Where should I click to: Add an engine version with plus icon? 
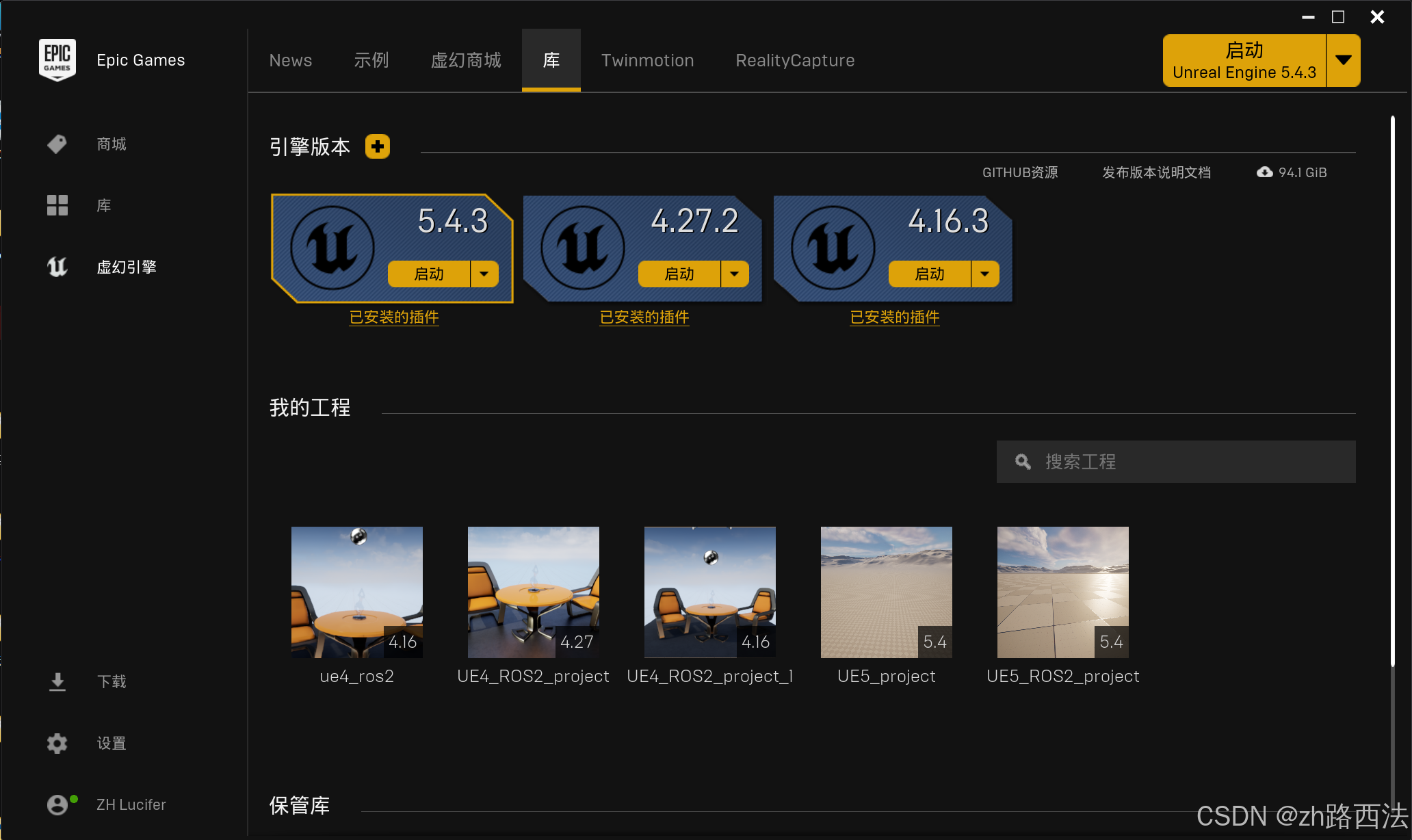378,146
